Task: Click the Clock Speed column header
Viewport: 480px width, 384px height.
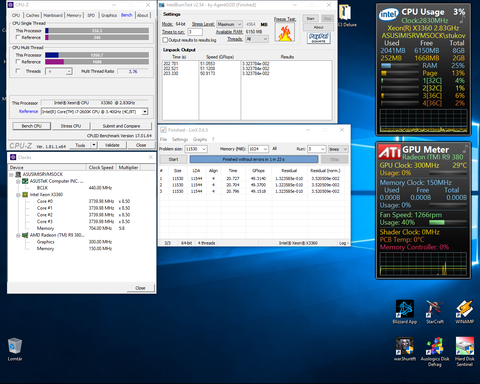Action: (101, 167)
